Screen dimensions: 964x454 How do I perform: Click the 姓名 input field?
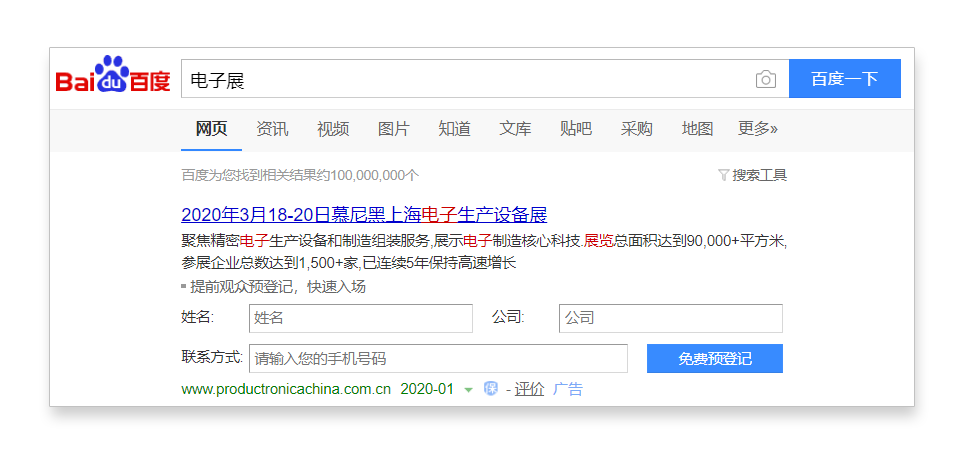[x=361, y=318]
